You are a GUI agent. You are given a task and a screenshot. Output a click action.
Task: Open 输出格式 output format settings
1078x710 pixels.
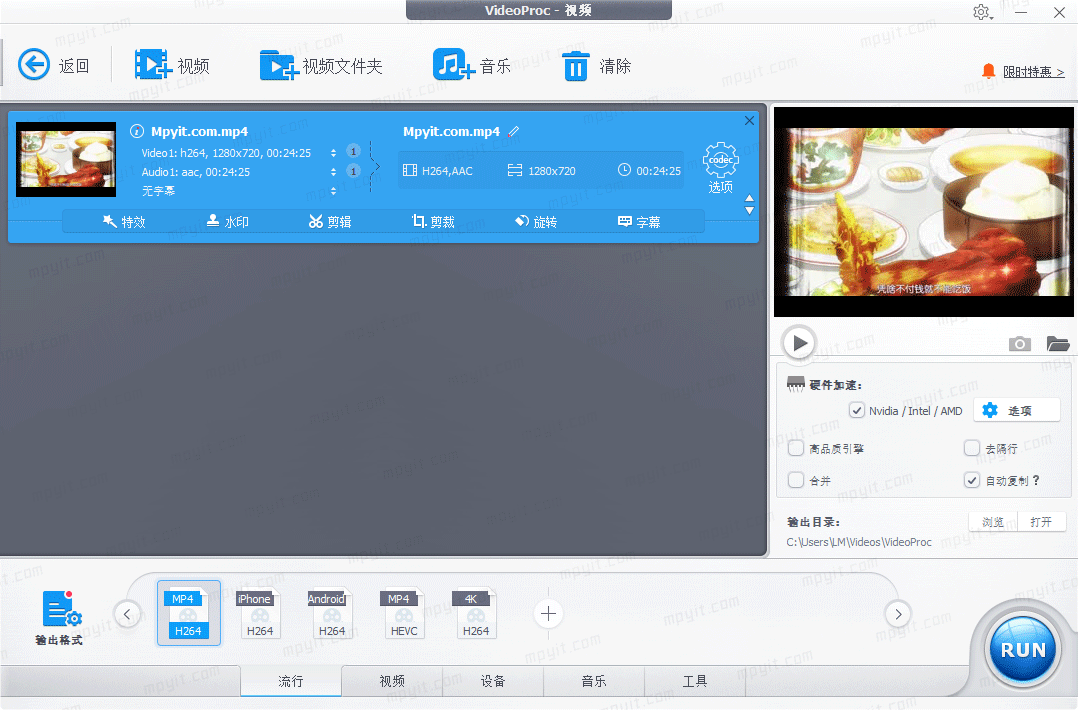(60, 617)
